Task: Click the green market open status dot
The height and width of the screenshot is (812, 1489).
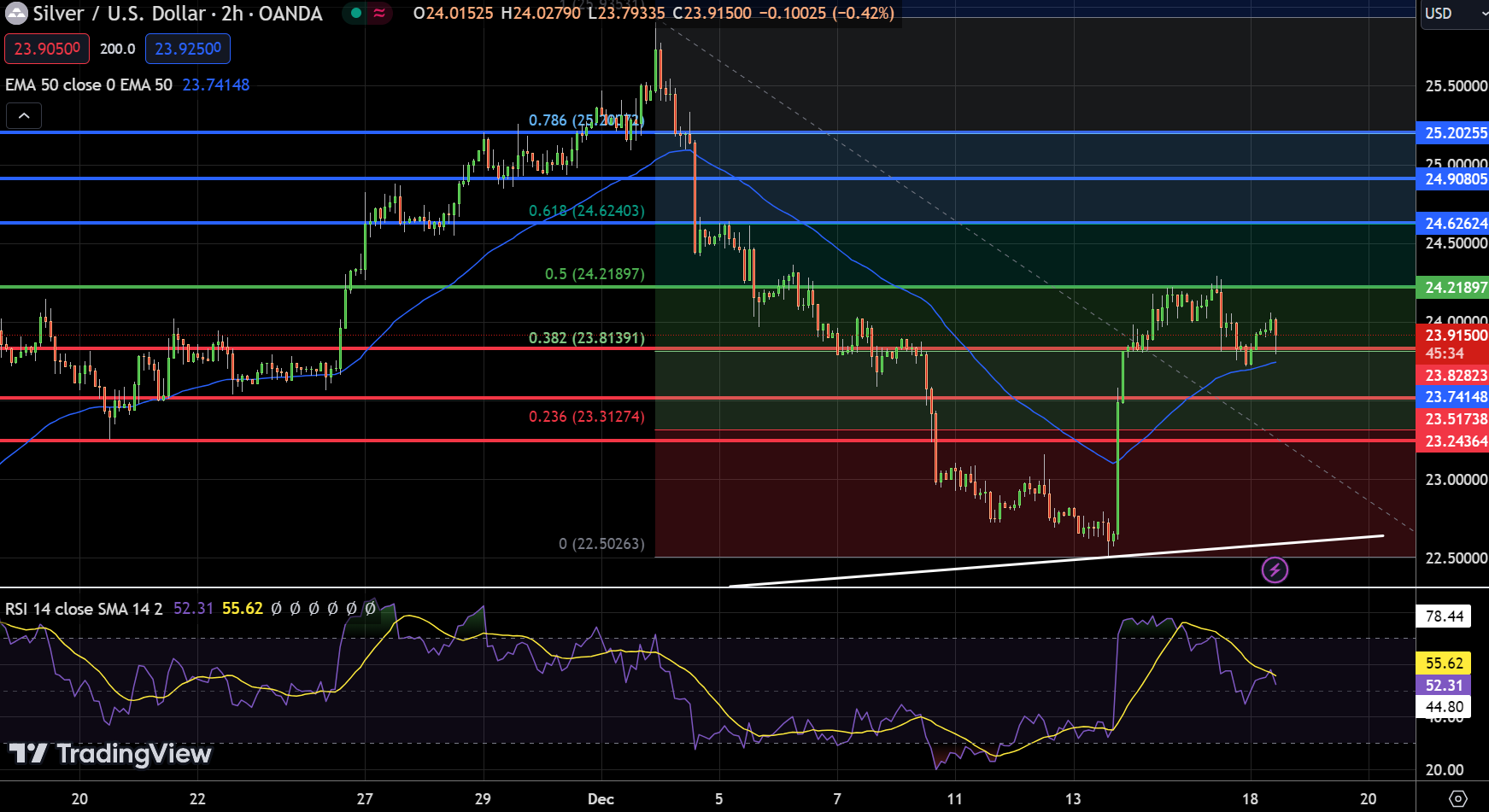Action: [x=356, y=13]
